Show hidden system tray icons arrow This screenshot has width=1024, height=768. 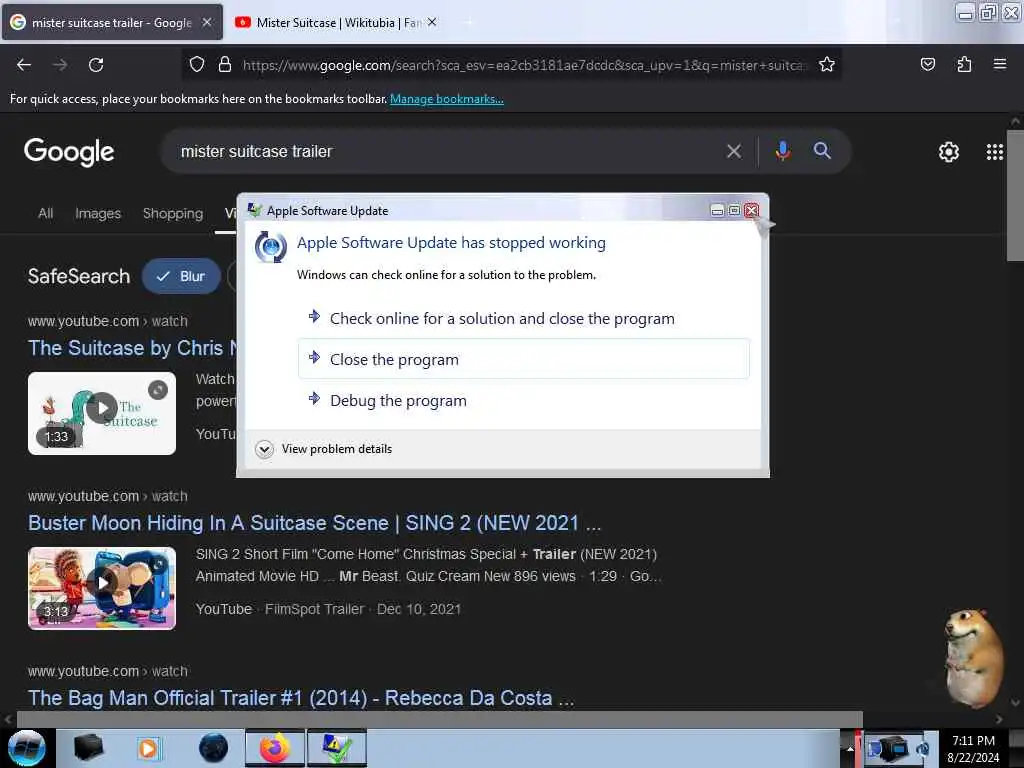click(850, 749)
